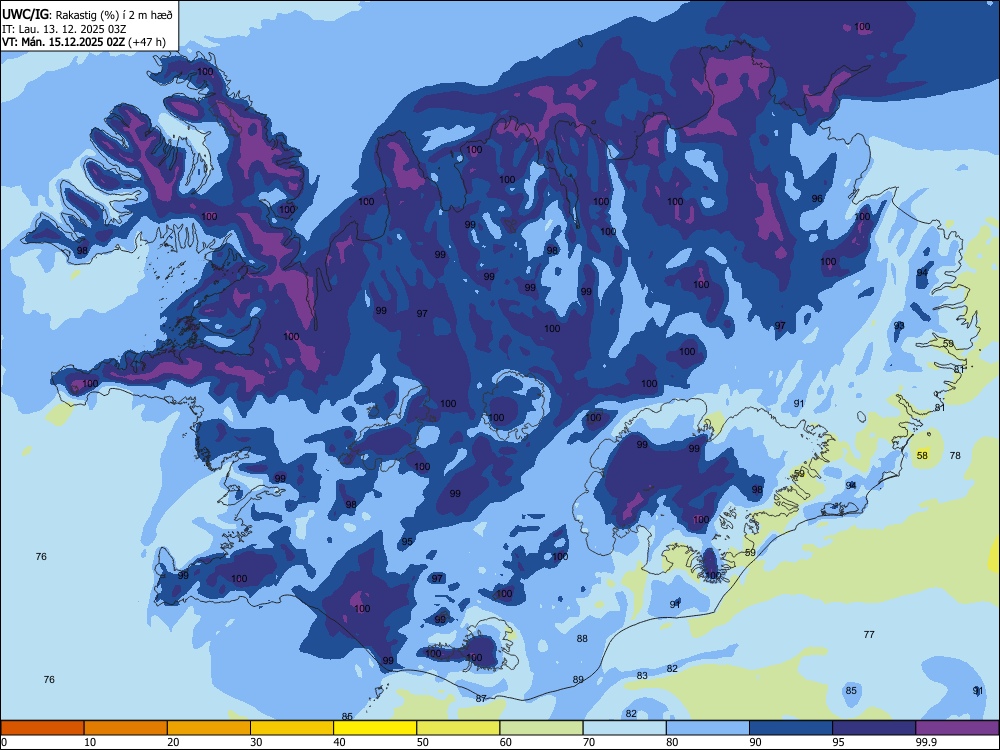Click the '88' humidity value on the map
Screen dimensions: 1000x750
pos(582,638)
